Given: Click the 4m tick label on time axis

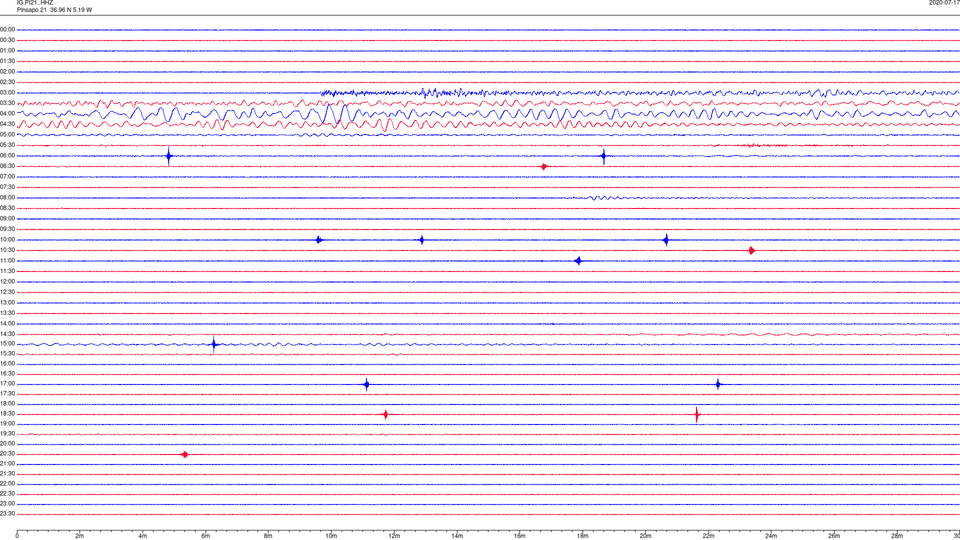Looking at the screenshot, I should [x=143, y=536].
